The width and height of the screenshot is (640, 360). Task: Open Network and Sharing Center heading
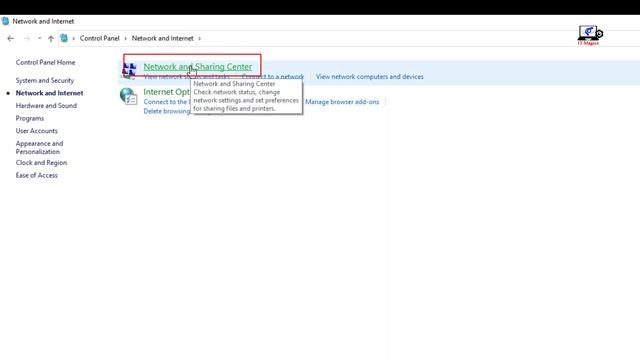(x=198, y=67)
